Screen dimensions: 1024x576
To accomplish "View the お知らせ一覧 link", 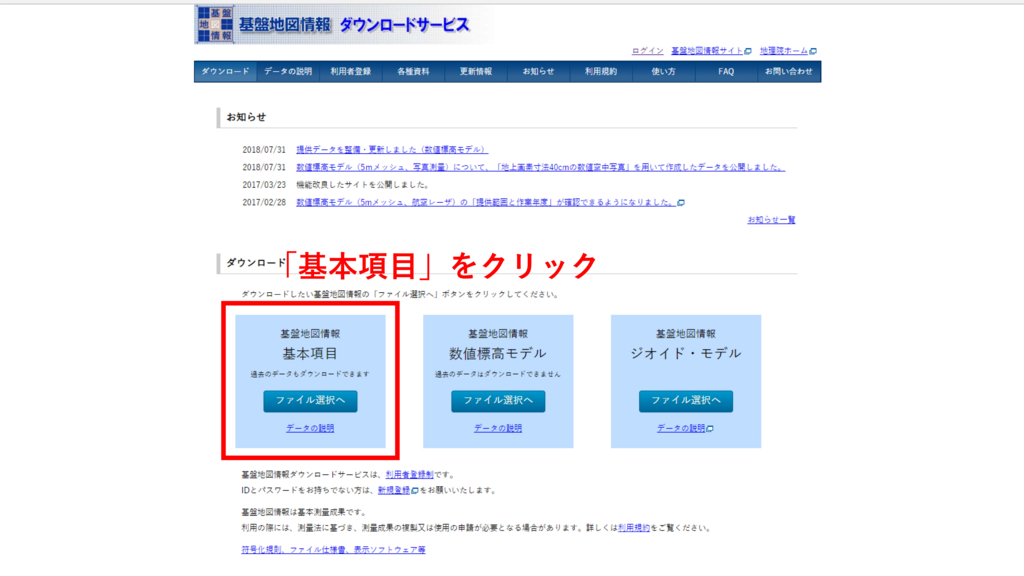I will pyautogui.click(x=771, y=220).
